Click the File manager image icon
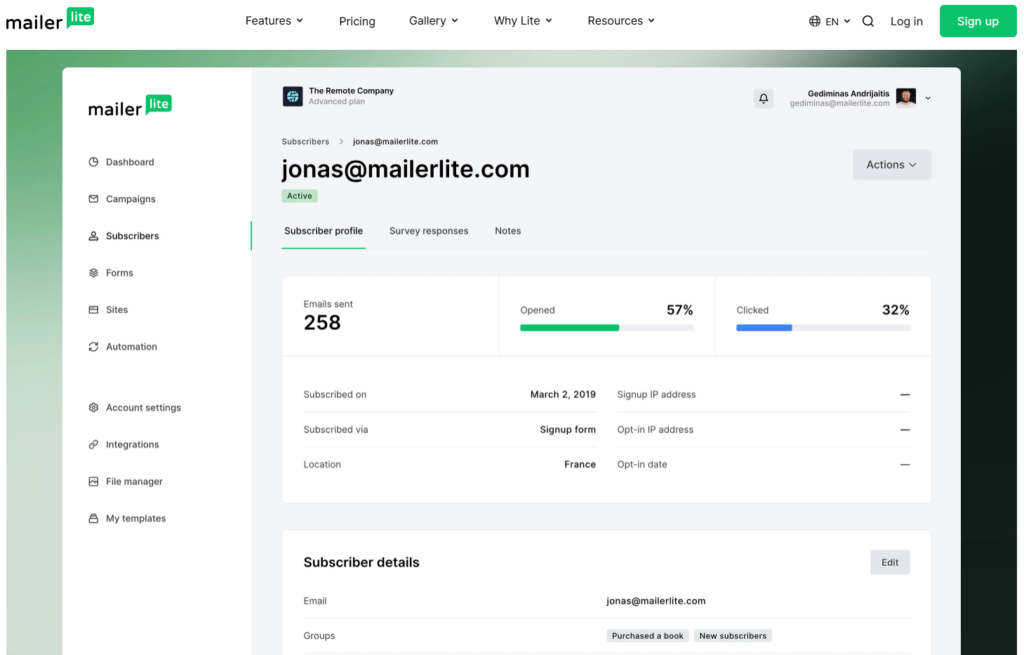 pos(93,481)
